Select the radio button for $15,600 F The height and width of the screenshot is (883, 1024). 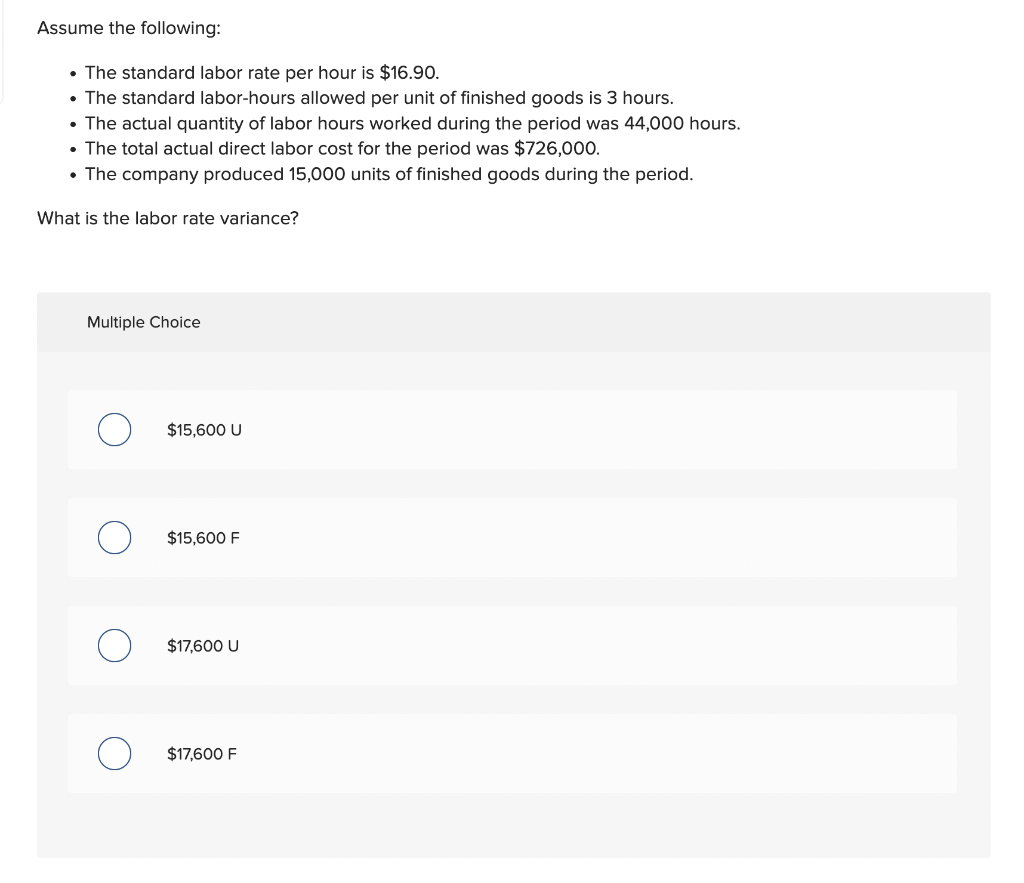coord(114,537)
